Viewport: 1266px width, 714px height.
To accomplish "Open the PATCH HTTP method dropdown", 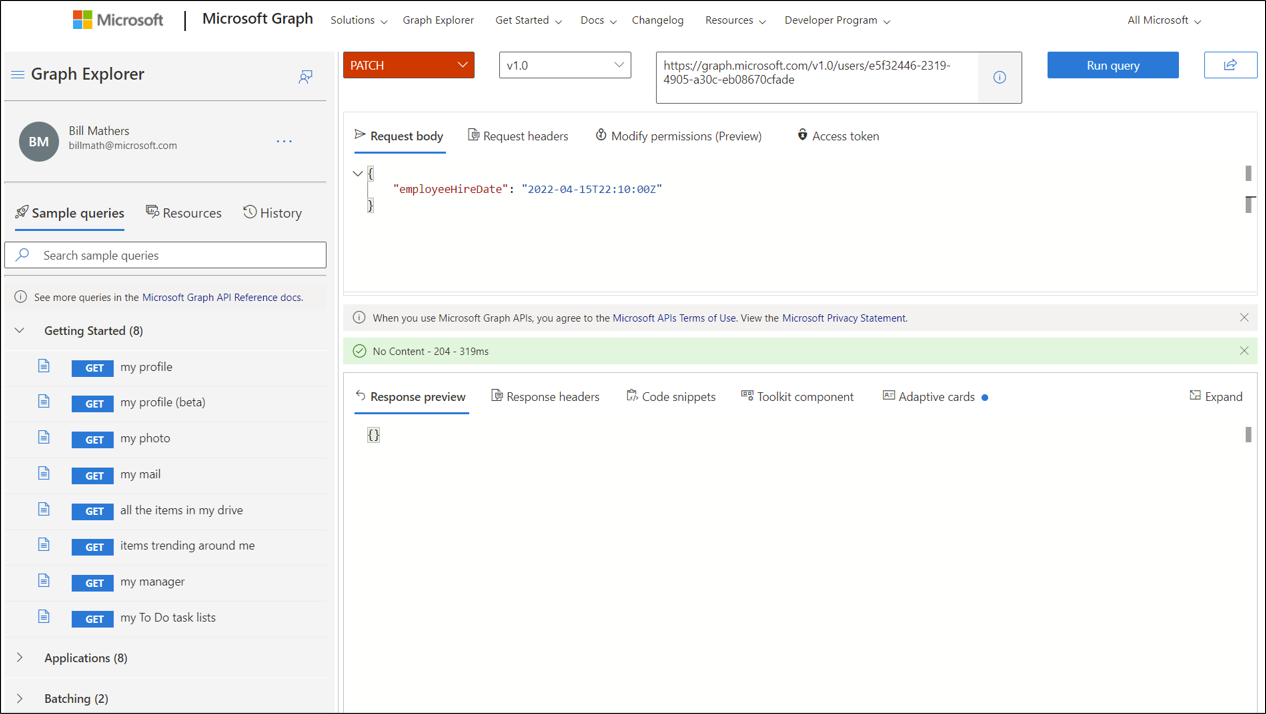I will point(408,65).
